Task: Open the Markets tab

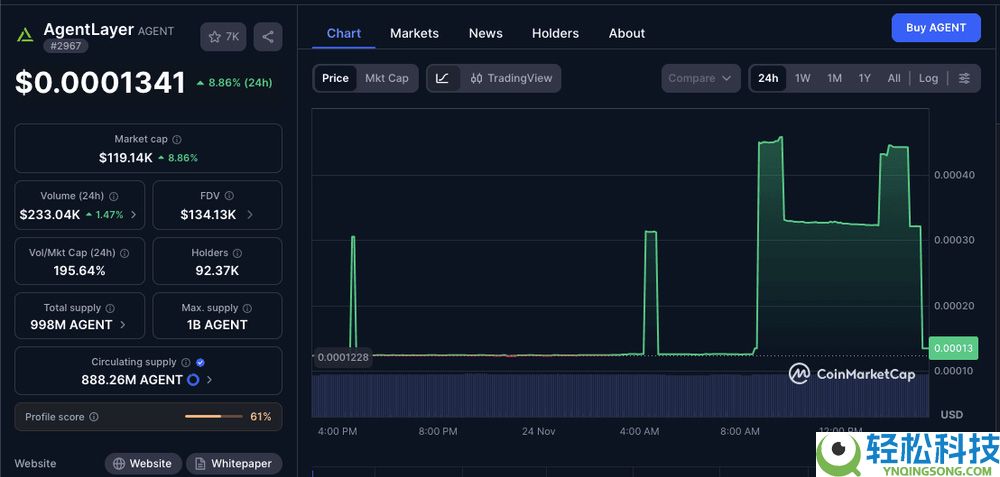Action: 414,33
